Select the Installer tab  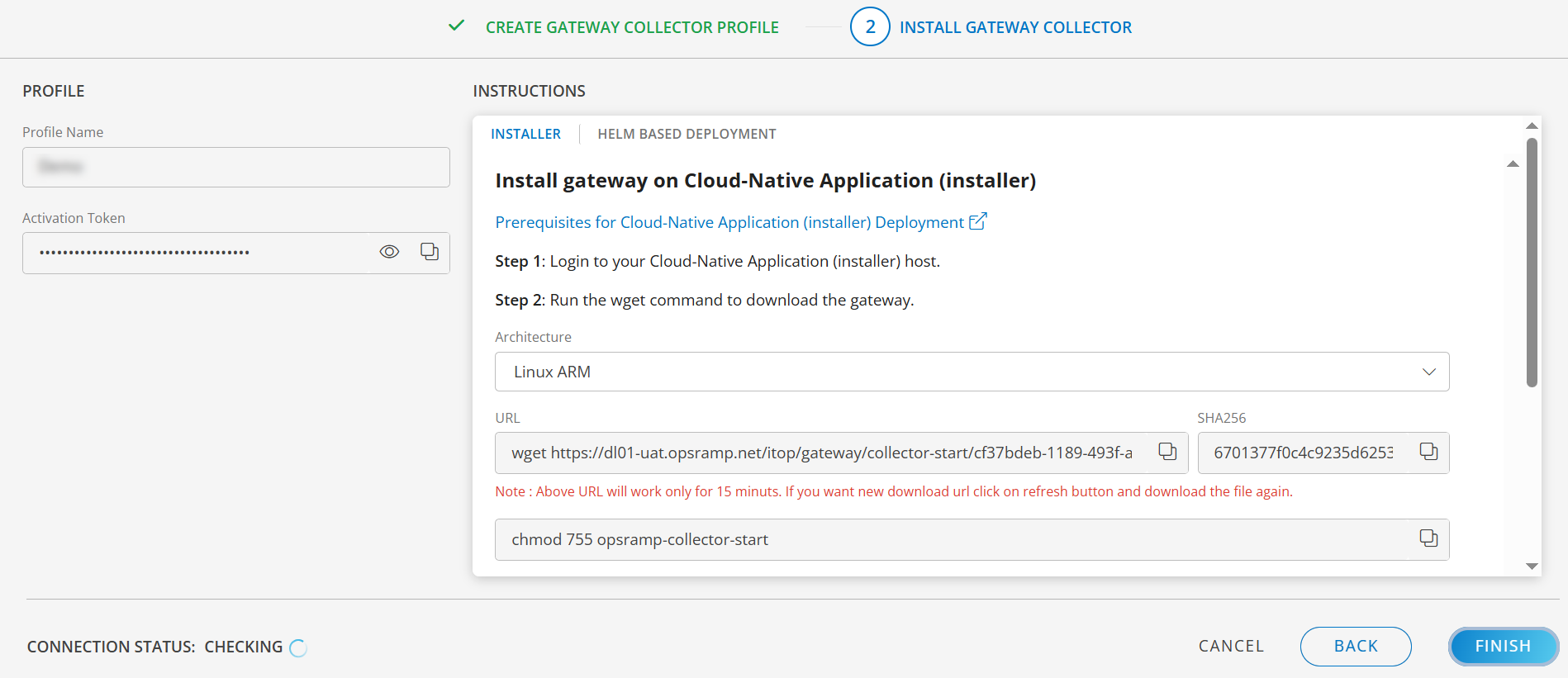(525, 134)
